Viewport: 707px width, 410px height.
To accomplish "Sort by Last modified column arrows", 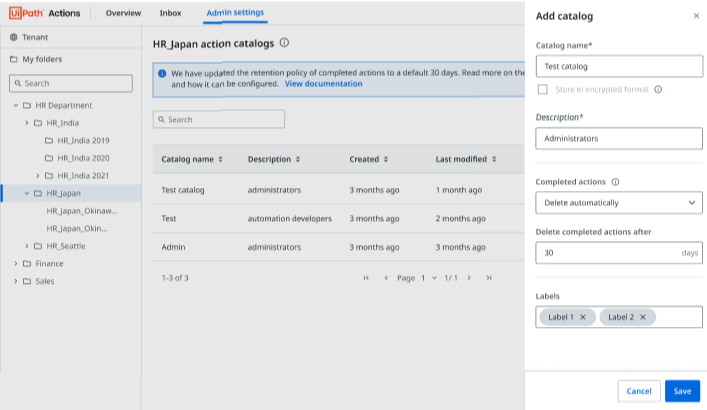I will tap(494, 159).
